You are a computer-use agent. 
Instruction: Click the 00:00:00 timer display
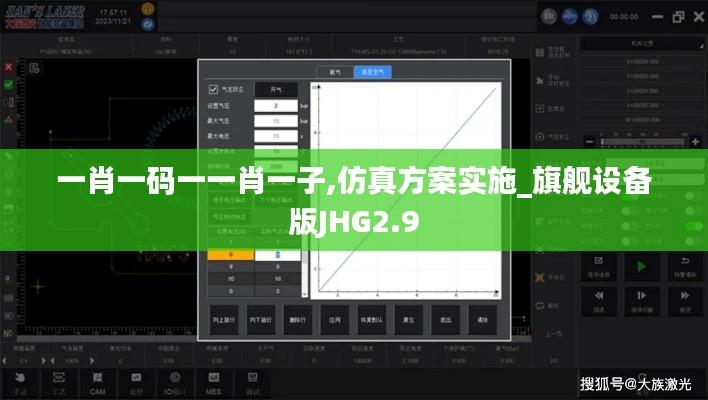click(624, 17)
